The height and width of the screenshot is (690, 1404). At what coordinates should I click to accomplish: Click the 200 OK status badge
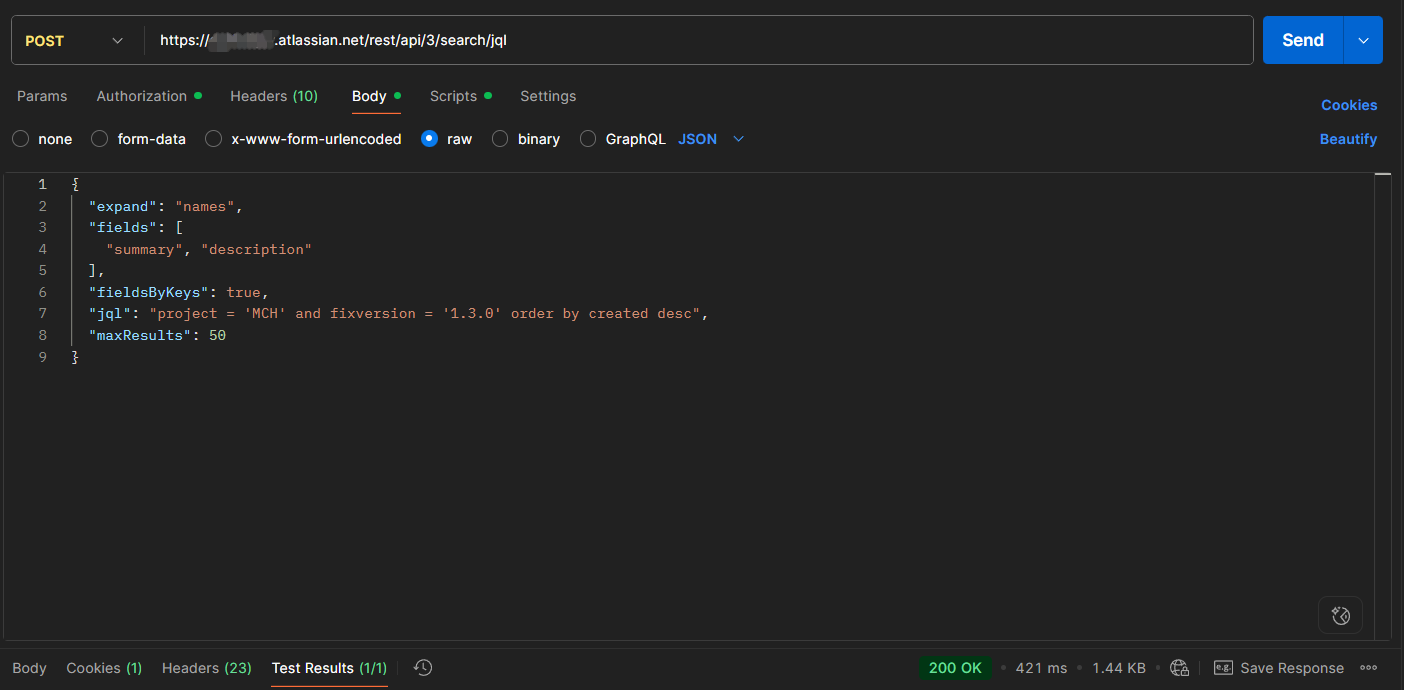(955, 668)
